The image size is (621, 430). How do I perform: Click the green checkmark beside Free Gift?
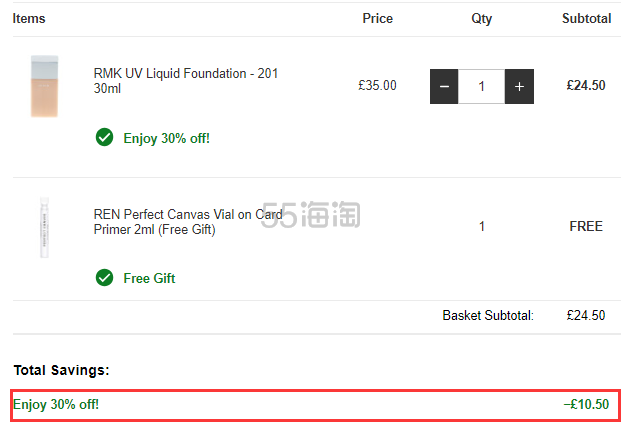[104, 277]
